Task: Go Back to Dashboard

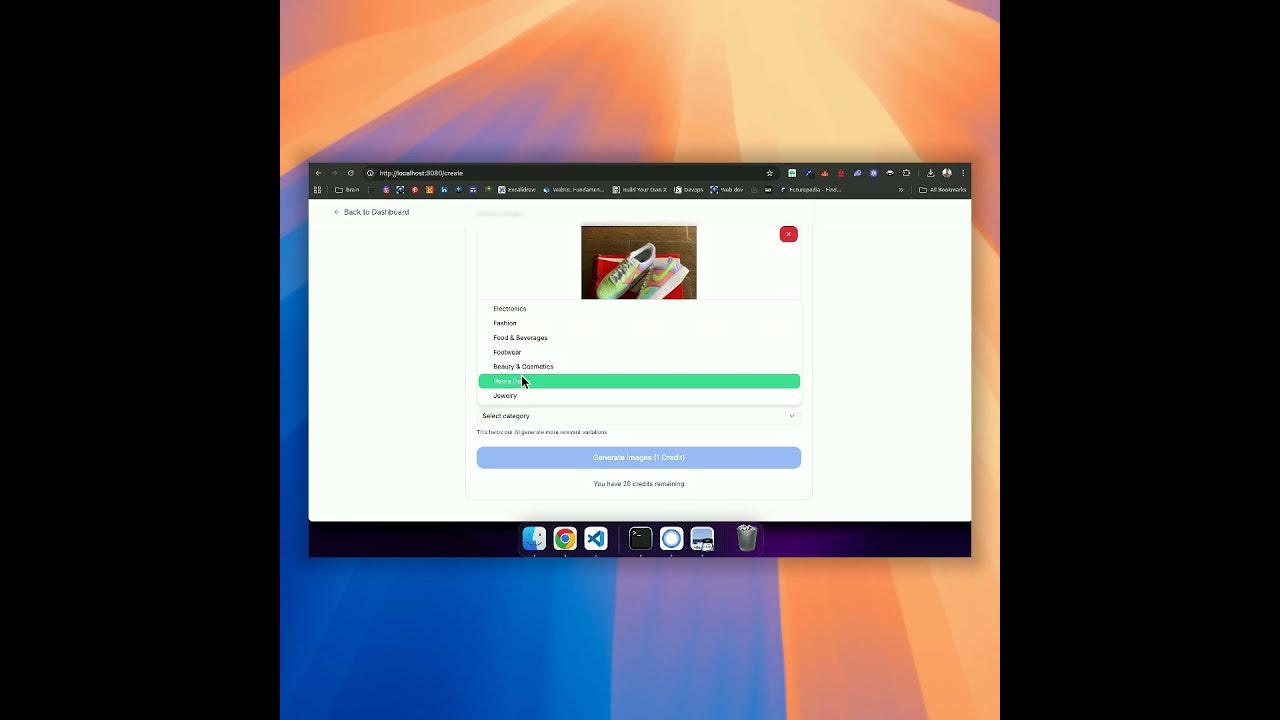Action: (371, 212)
